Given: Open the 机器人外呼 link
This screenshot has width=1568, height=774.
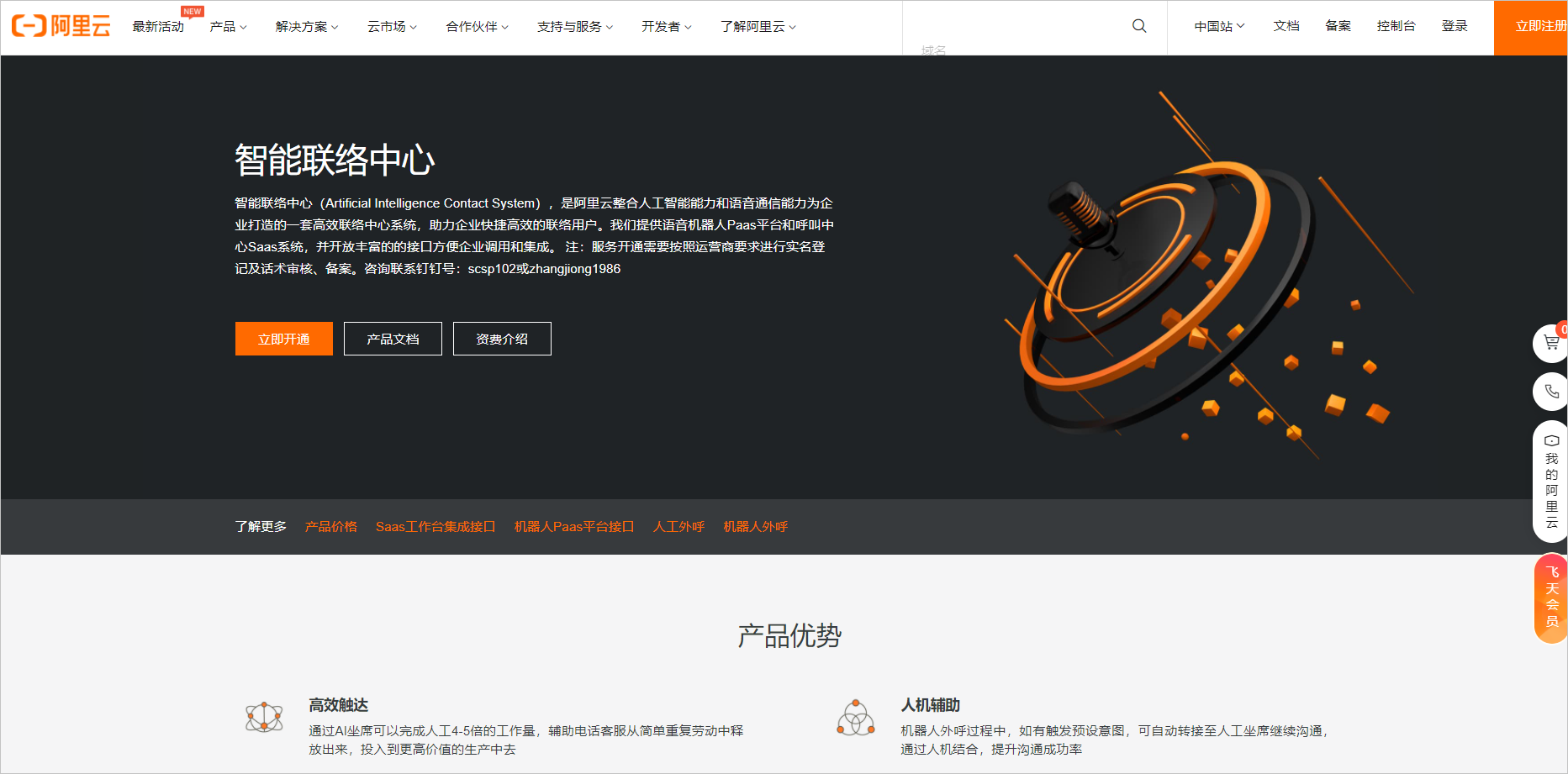Looking at the screenshot, I should [756, 527].
